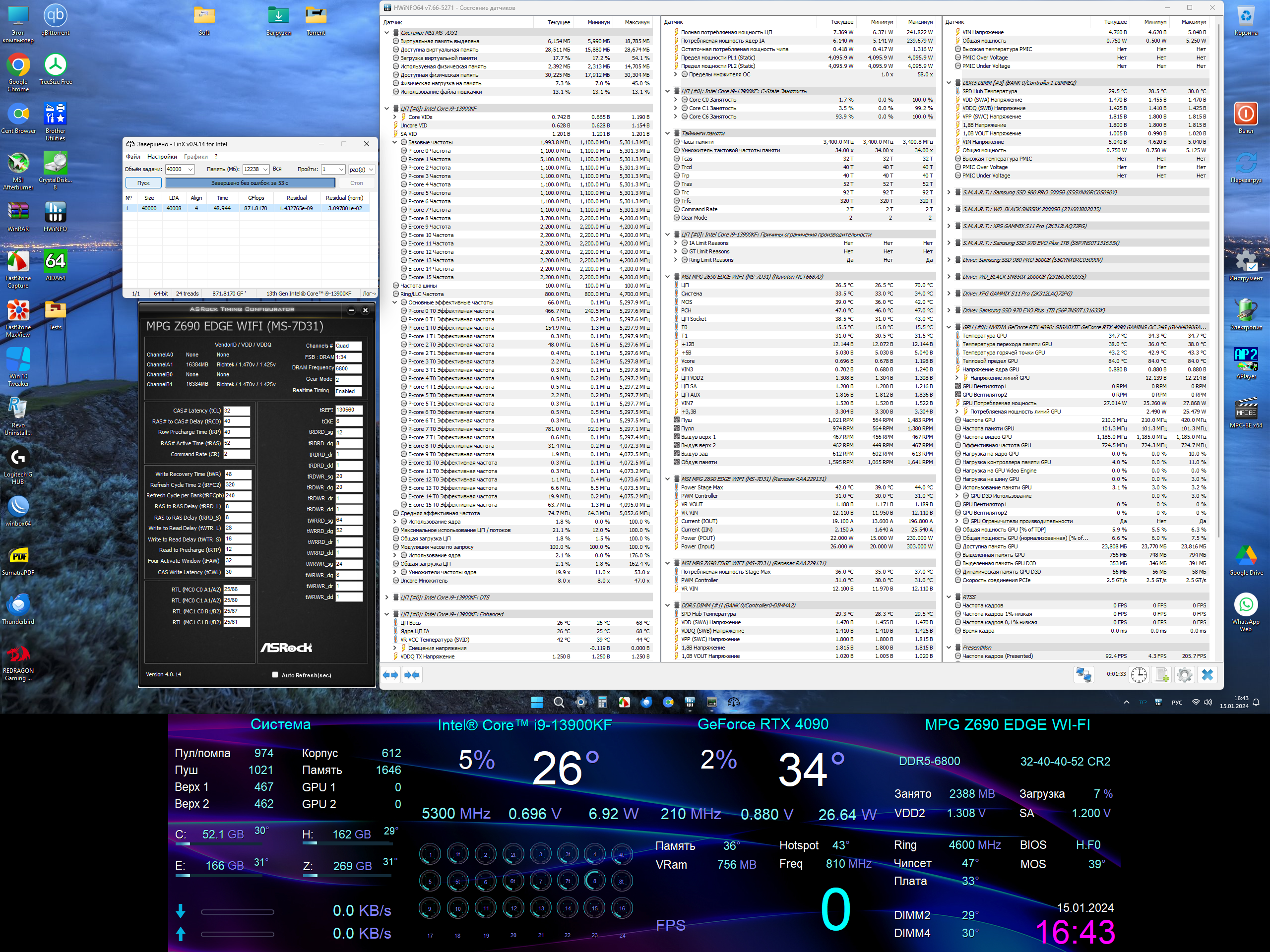Click the DRAM Frequency 6800 field
The image size is (1270, 952).
click(348, 368)
